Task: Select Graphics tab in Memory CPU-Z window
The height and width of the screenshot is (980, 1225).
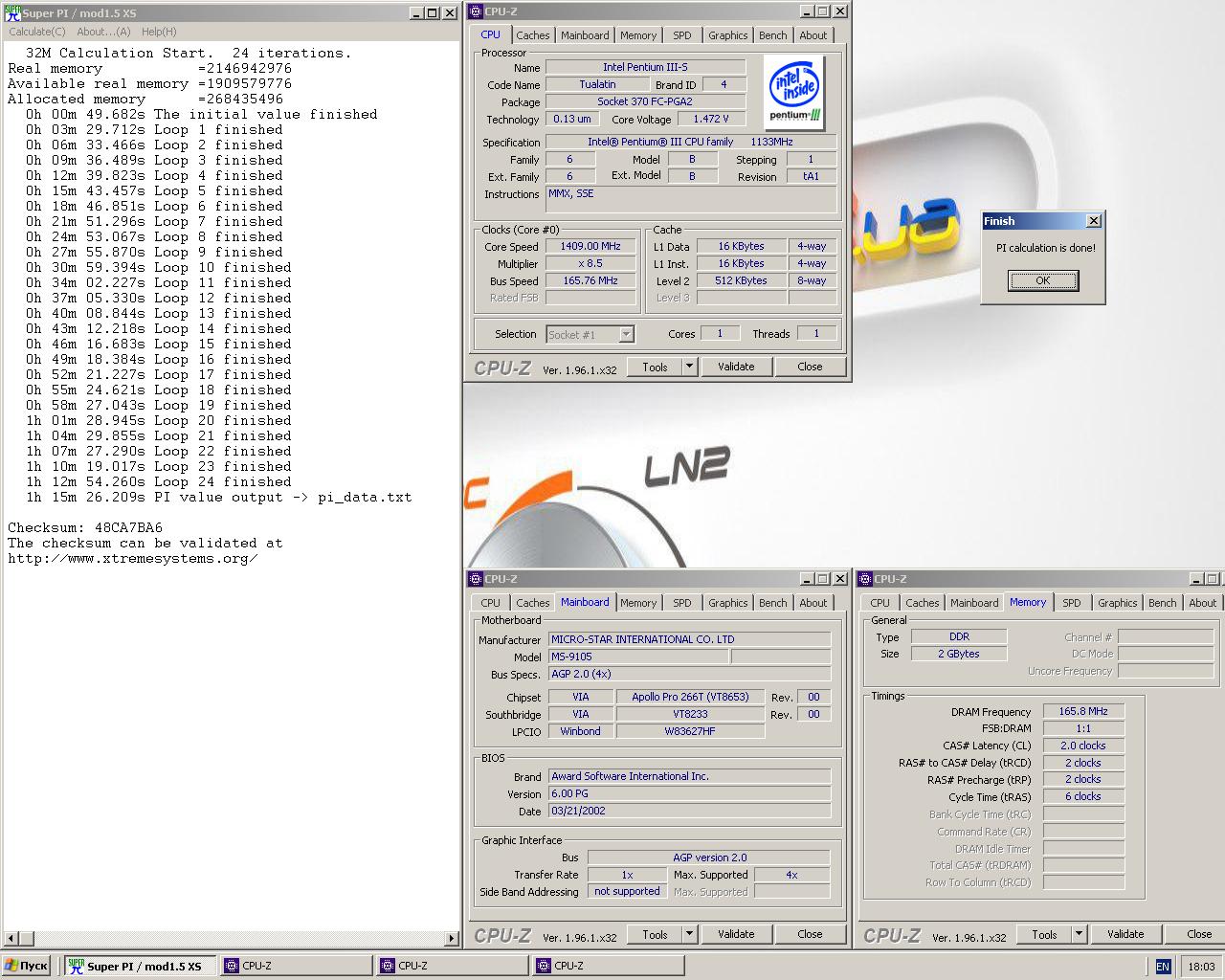Action: pos(1118,603)
